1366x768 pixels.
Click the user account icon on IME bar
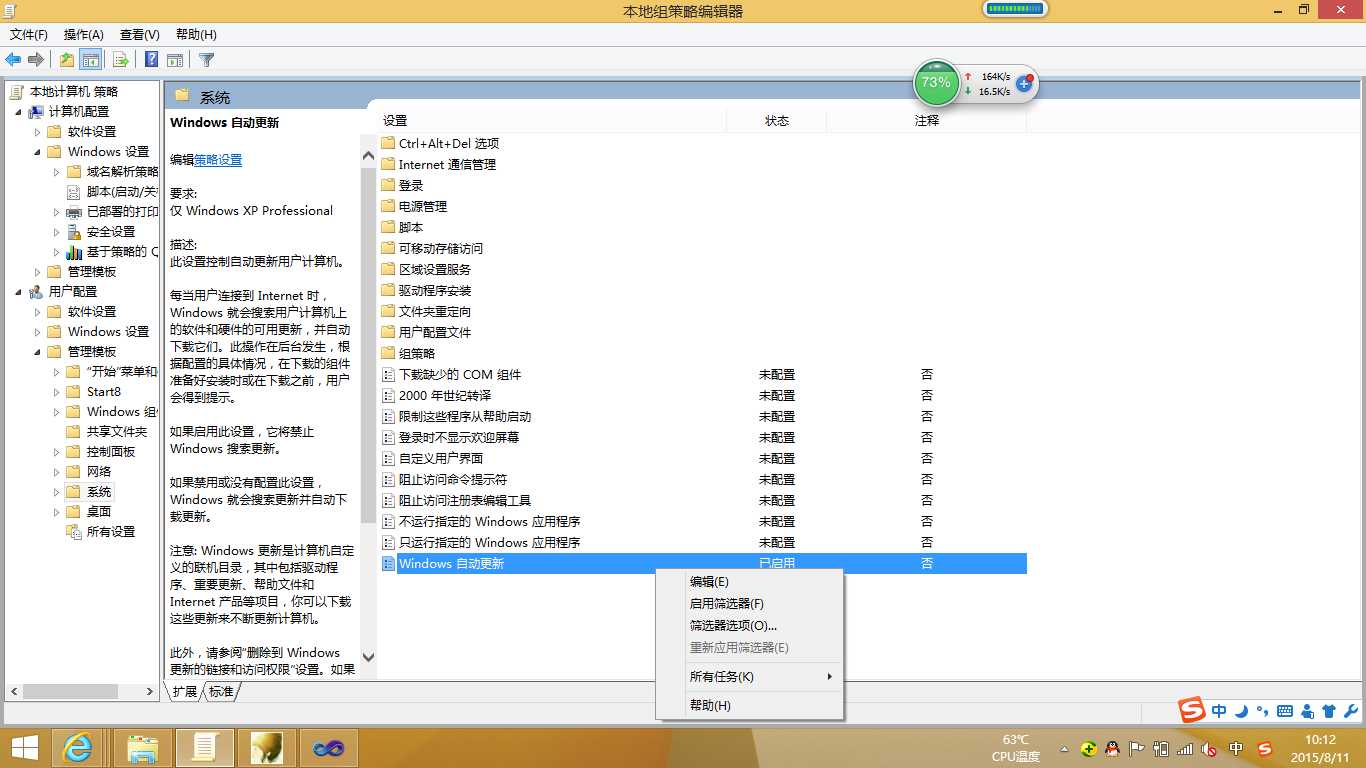coord(1308,711)
